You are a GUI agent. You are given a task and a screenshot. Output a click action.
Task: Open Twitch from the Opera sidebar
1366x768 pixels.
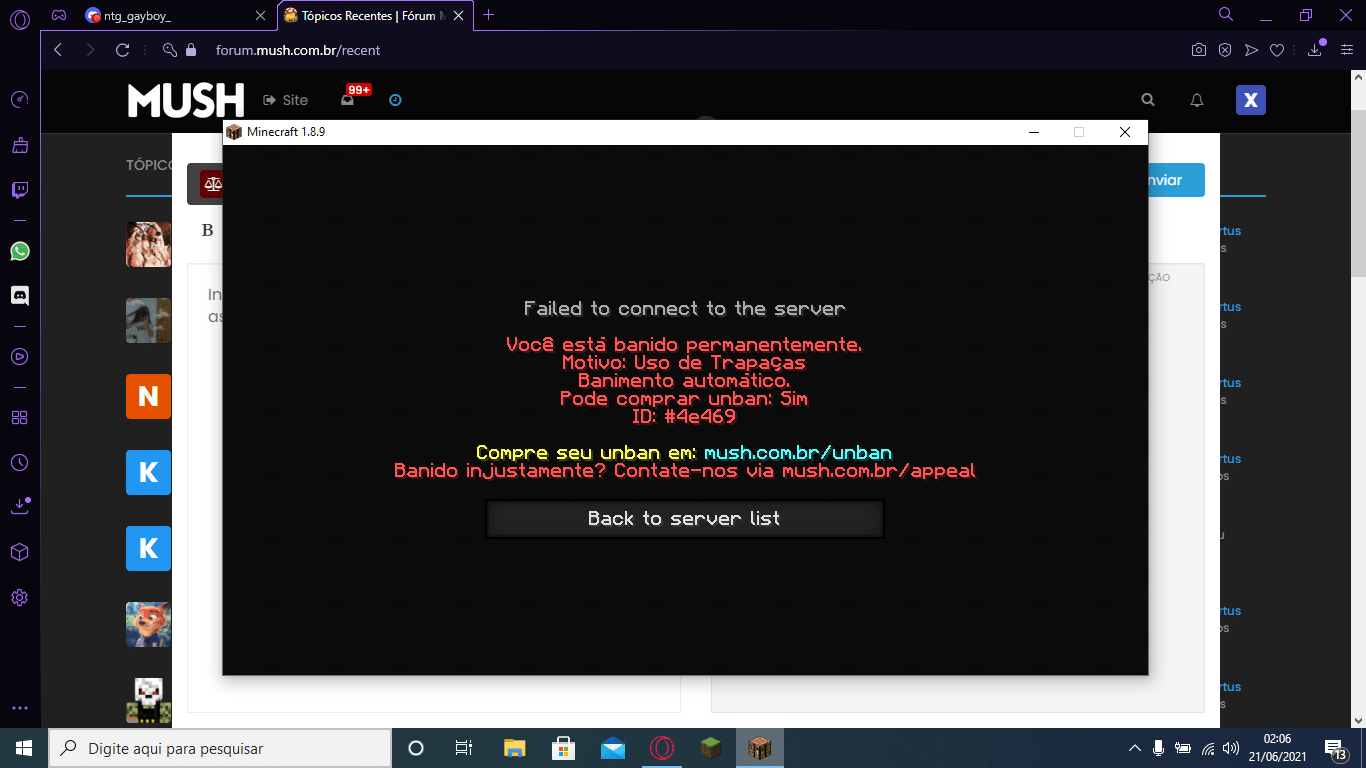click(x=20, y=190)
